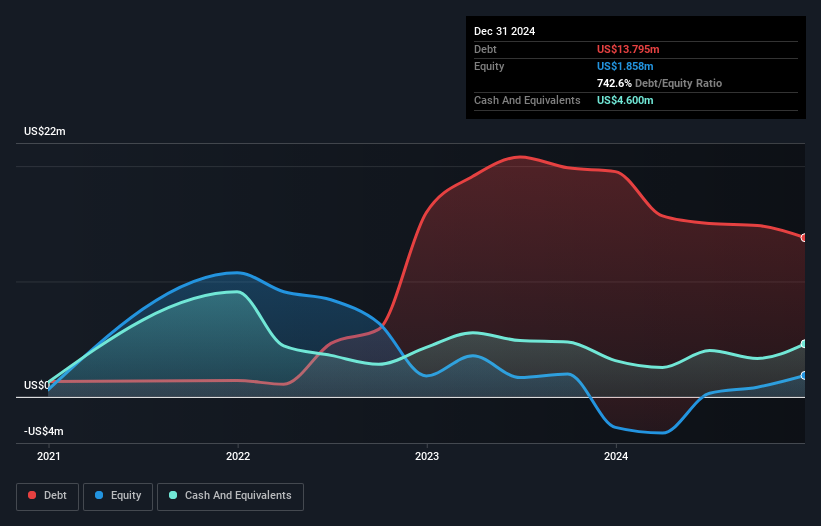The width and height of the screenshot is (821, 526).
Task: Click the teal Cash endpoint marker
Action: coord(804,344)
